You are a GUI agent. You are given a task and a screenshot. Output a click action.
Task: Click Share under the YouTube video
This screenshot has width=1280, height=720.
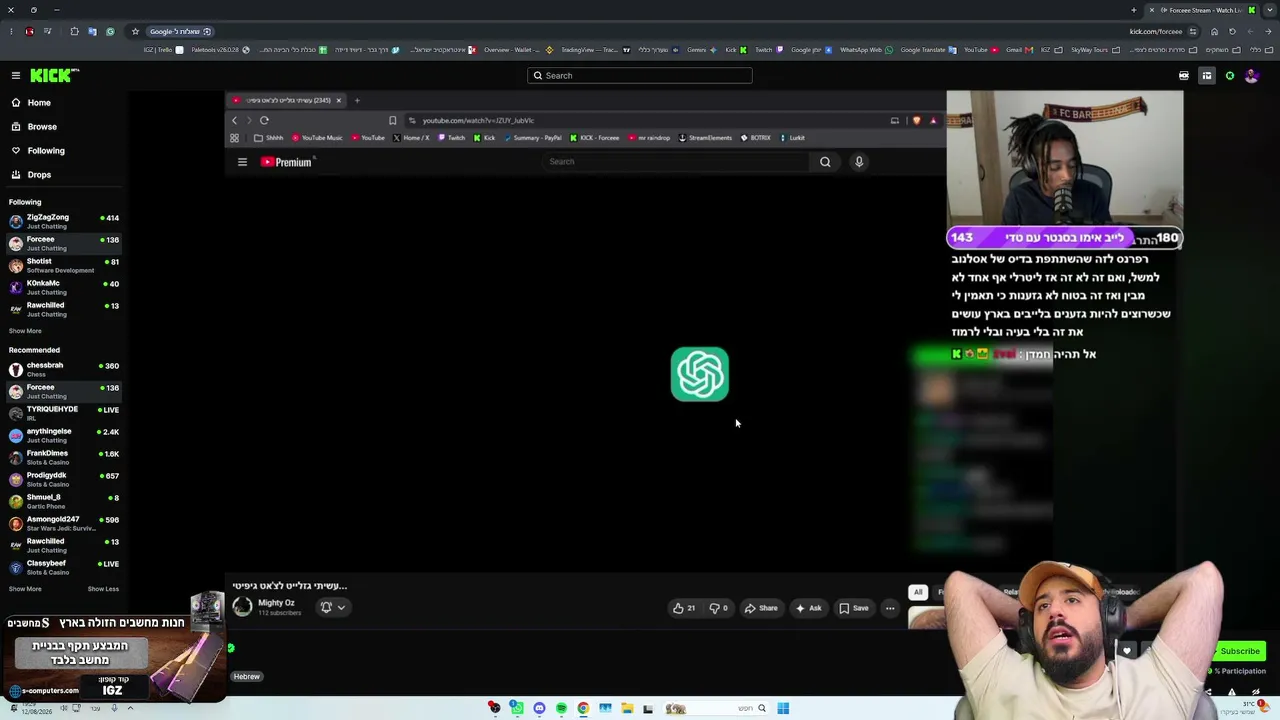(x=761, y=608)
